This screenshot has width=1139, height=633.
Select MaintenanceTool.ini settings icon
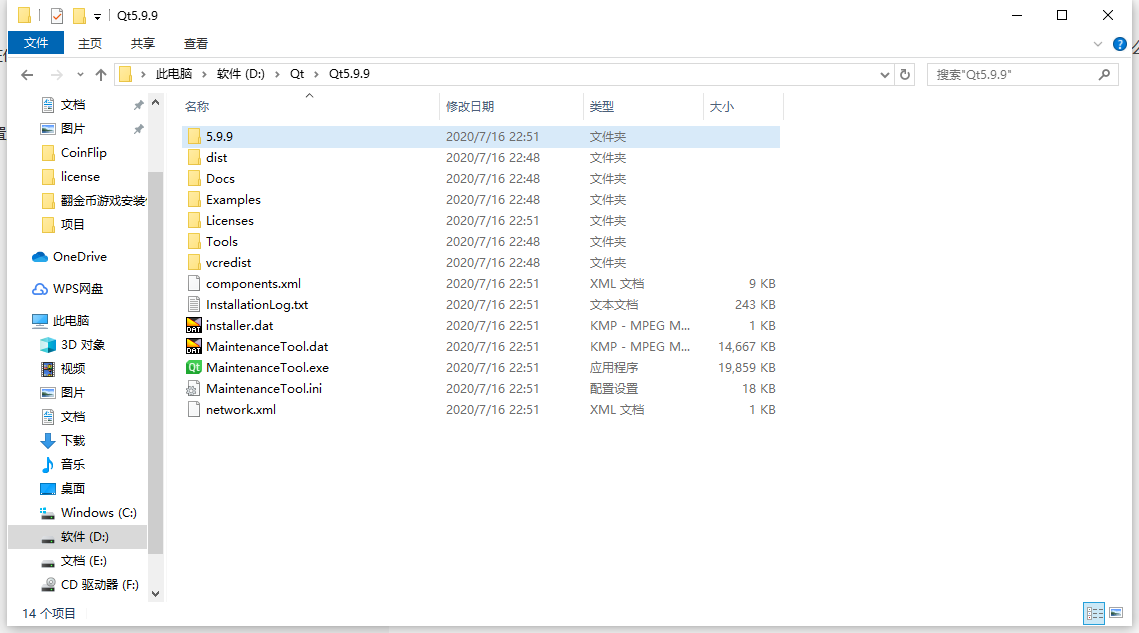pos(193,389)
